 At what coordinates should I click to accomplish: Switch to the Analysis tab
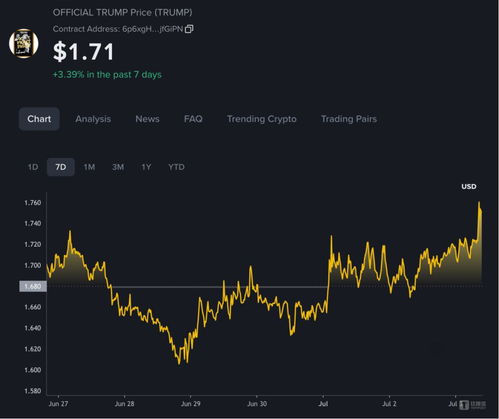coord(93,119)
